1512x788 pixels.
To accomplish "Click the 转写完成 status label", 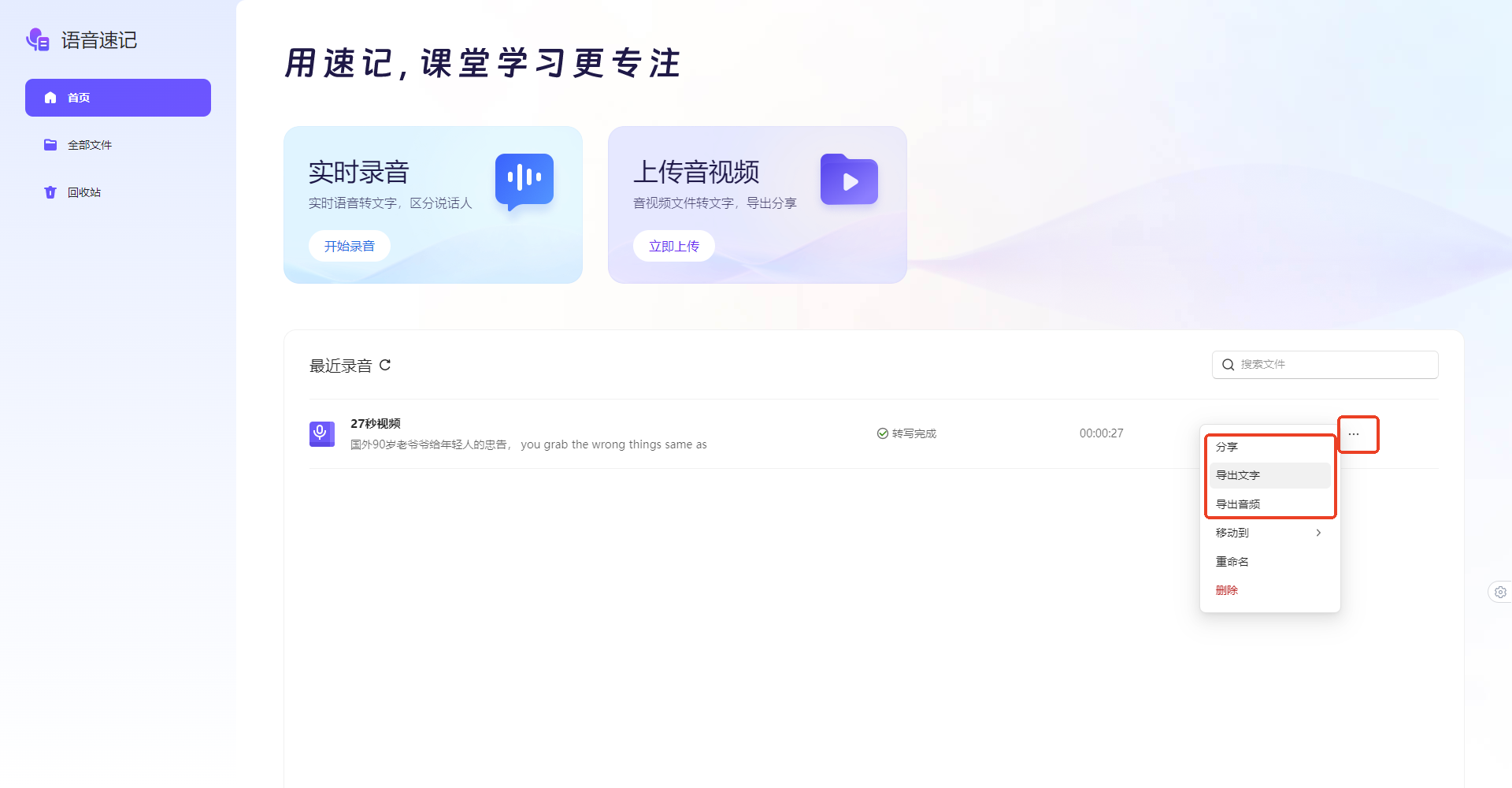I will tap(914, 433).
